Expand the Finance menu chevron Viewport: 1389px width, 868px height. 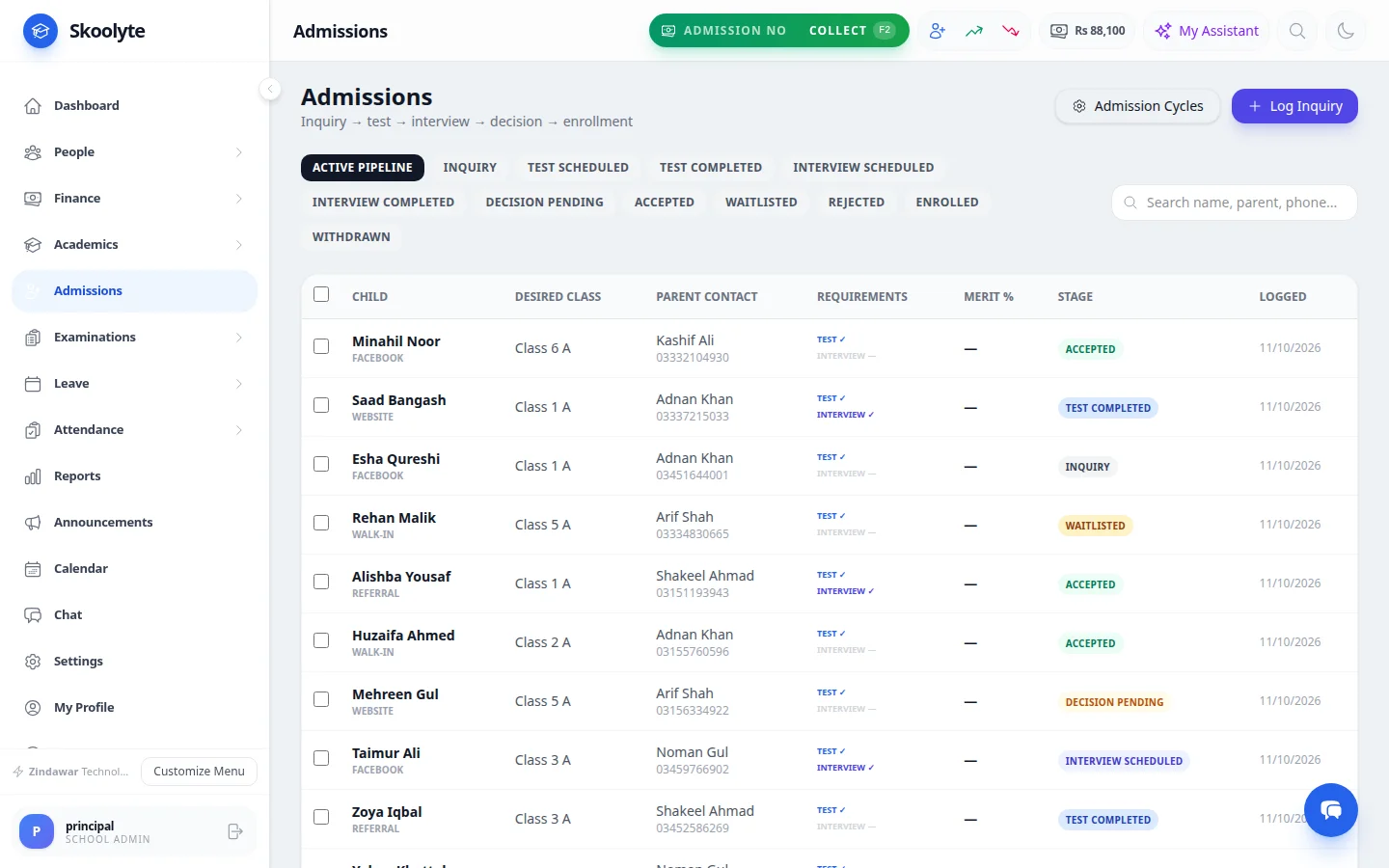(x=239, y=199)
